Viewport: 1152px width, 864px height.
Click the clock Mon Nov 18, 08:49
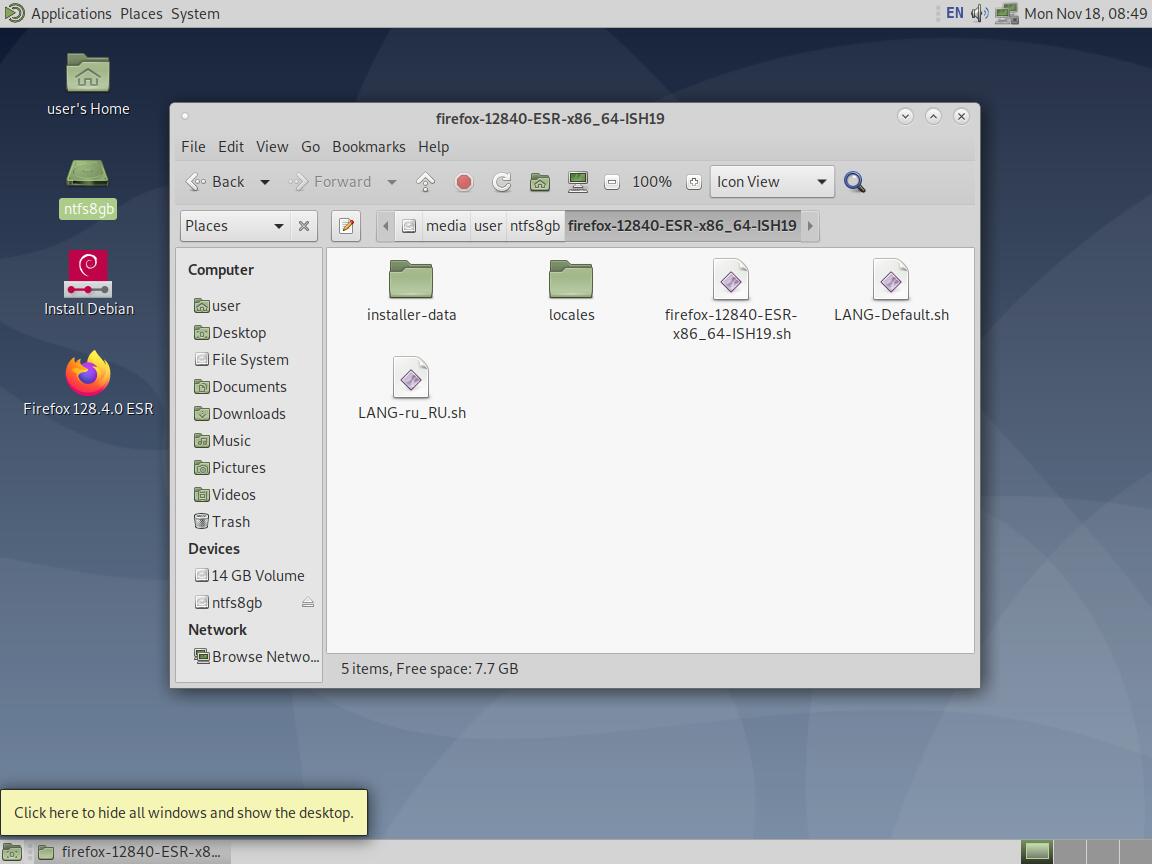click(x=1085, y=13)
